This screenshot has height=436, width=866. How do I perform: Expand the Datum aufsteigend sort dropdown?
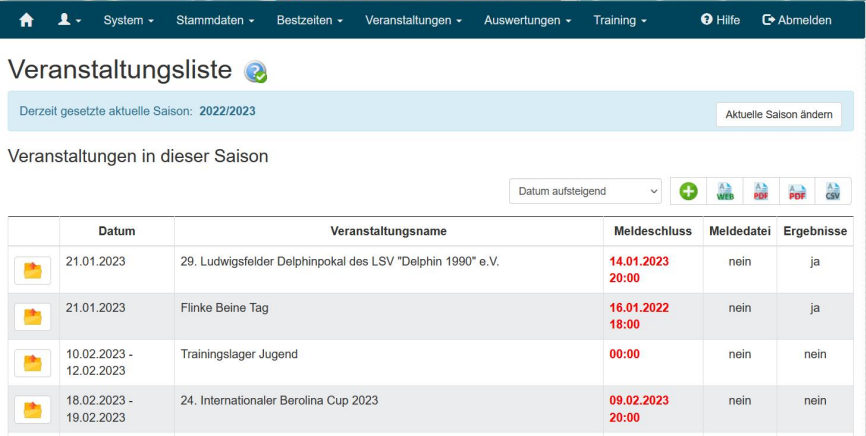[585, 191]
